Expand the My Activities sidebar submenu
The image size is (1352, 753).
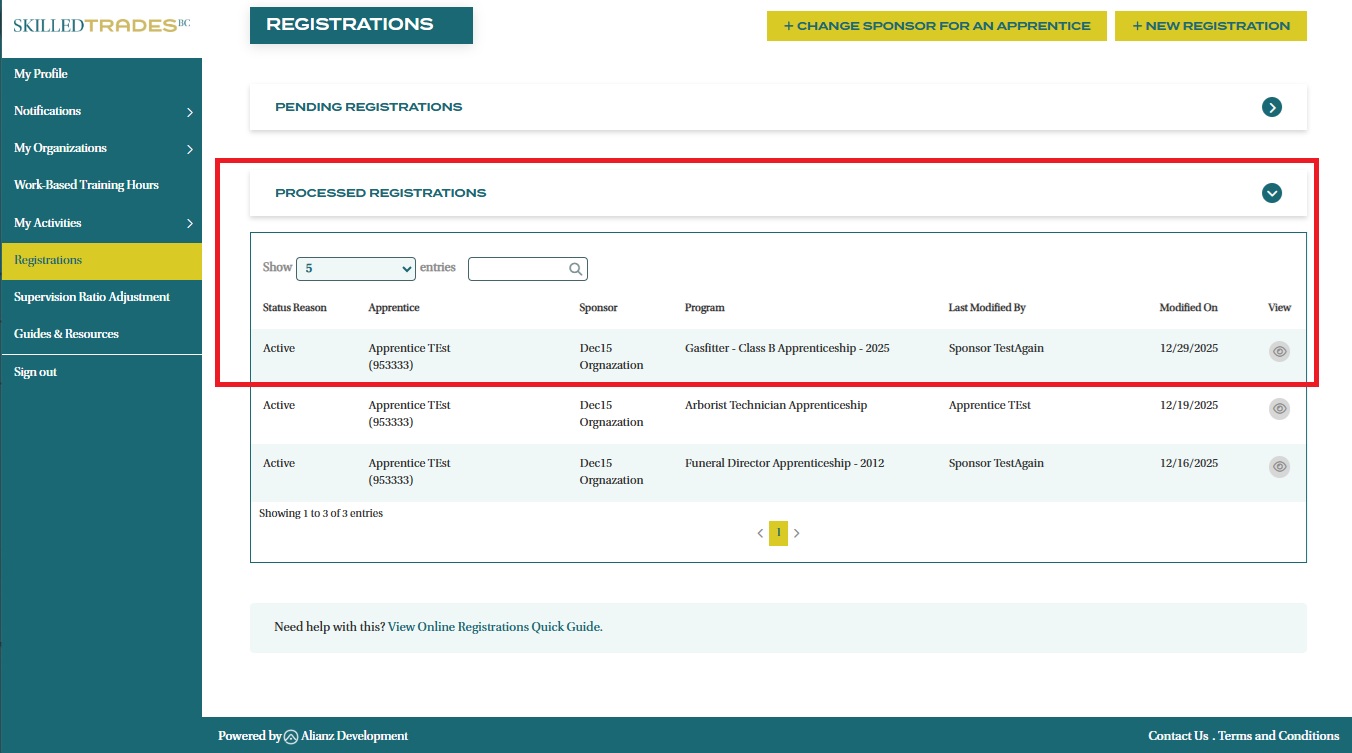(x=190, y=224)
